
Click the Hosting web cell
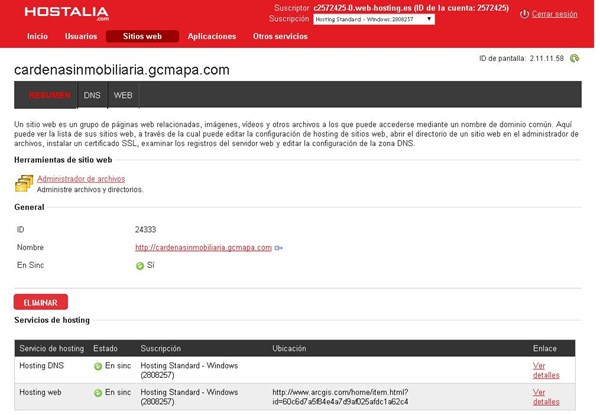40,392
